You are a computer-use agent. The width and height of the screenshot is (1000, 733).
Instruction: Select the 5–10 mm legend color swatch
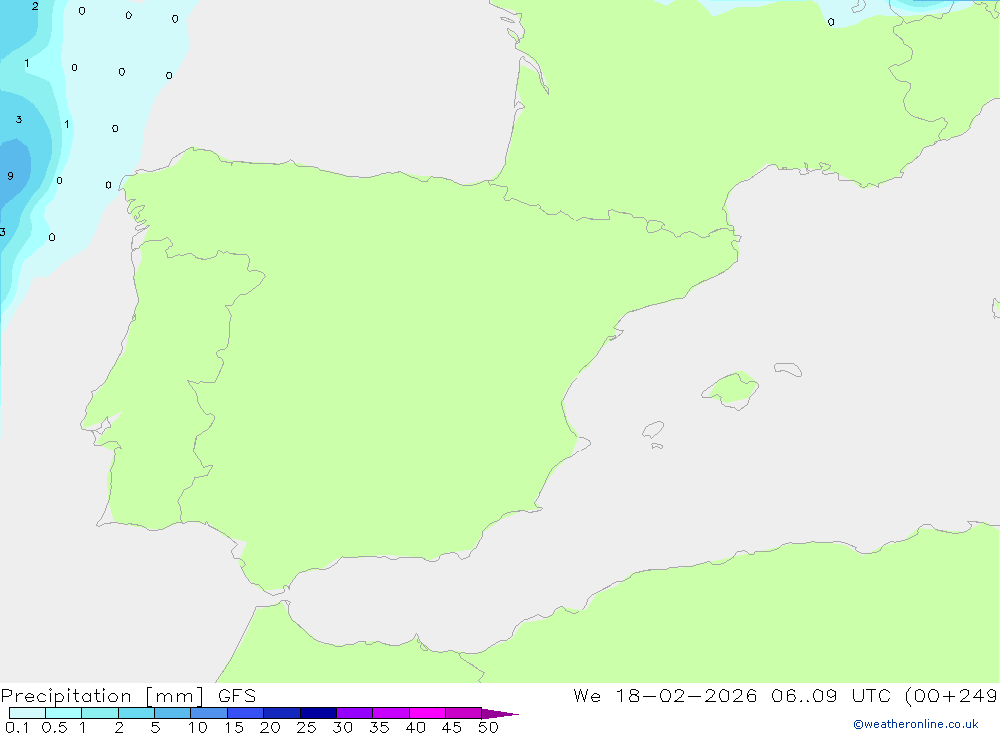[173, 713]
